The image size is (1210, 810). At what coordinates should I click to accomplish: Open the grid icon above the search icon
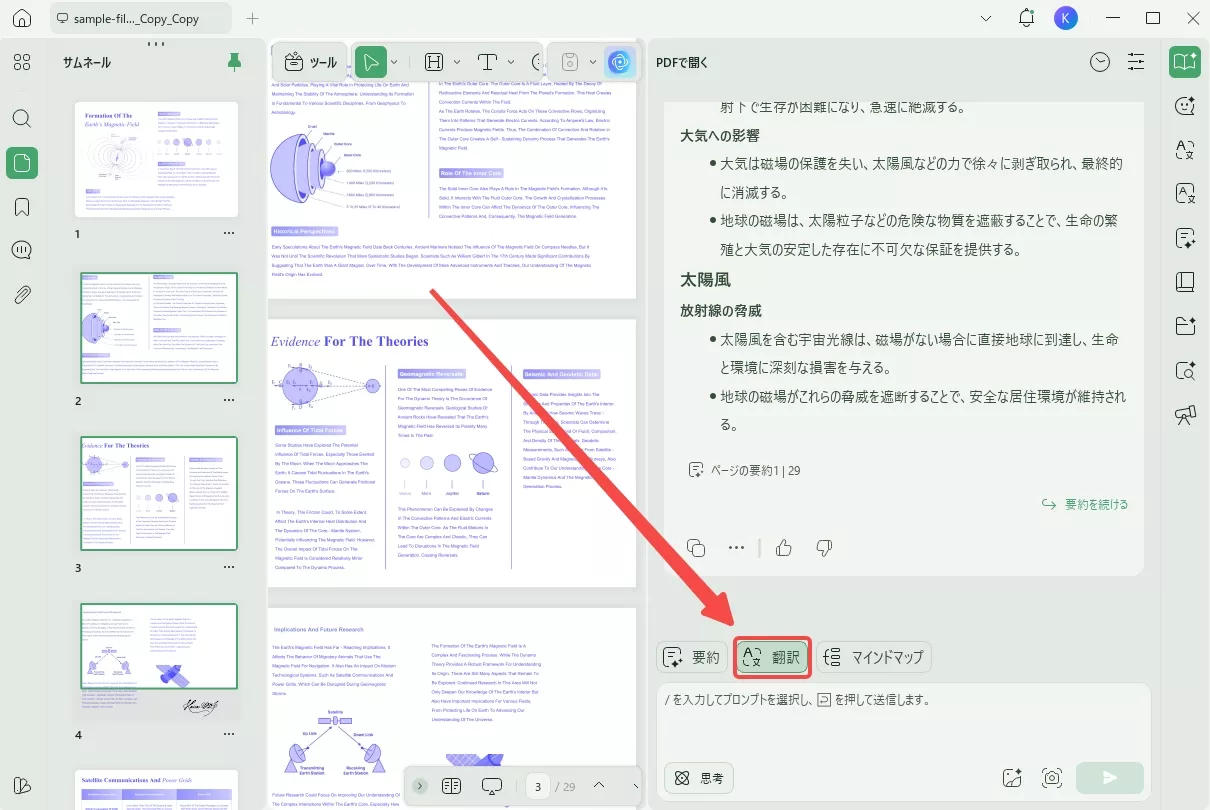click(22, 62)
